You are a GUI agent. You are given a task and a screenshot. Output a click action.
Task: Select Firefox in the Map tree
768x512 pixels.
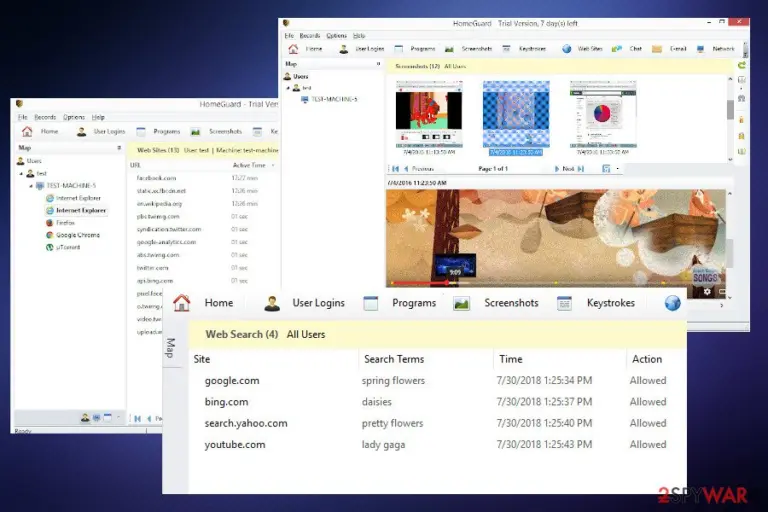point(61,222)
